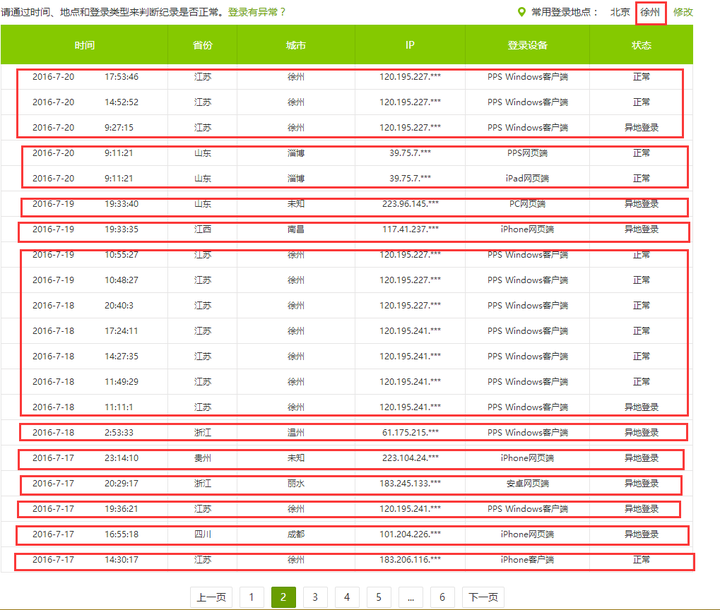
Task: Click 丽水 city cell
Action: (296, 483)
